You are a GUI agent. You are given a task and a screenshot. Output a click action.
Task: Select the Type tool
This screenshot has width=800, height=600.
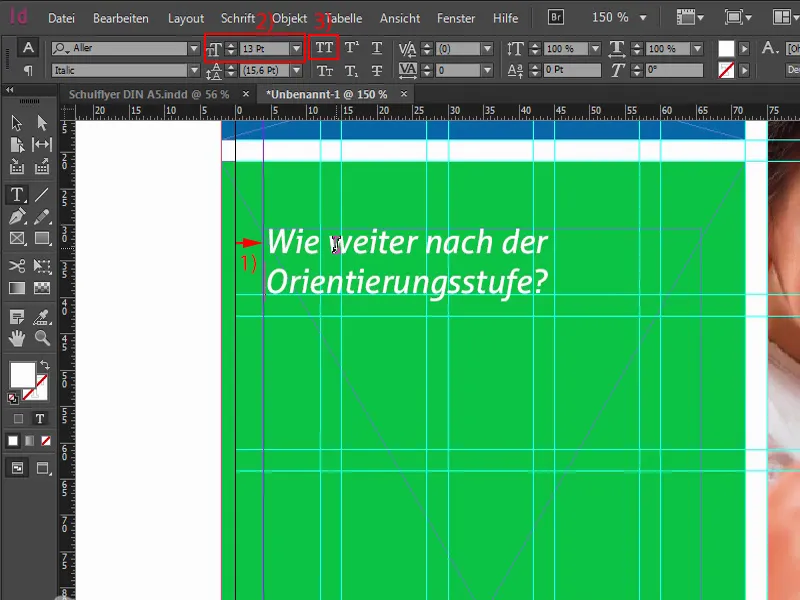pos(17,194)
